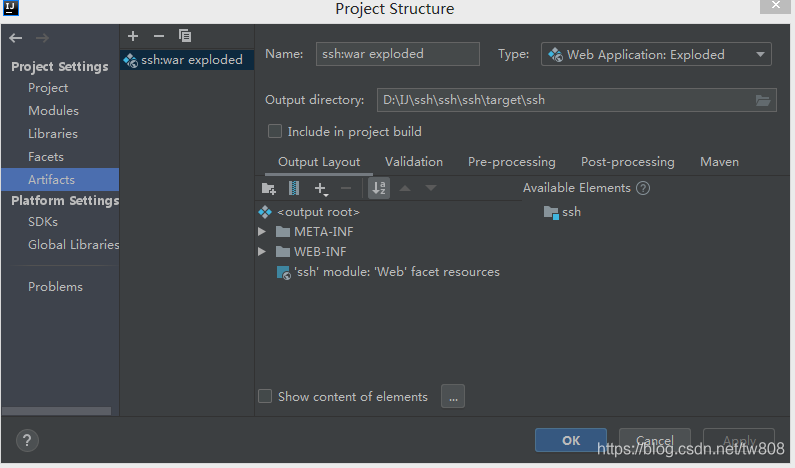Click the Cancel button
The height and width of the screenshot is (468, 795).
click(x=655, y=440)
